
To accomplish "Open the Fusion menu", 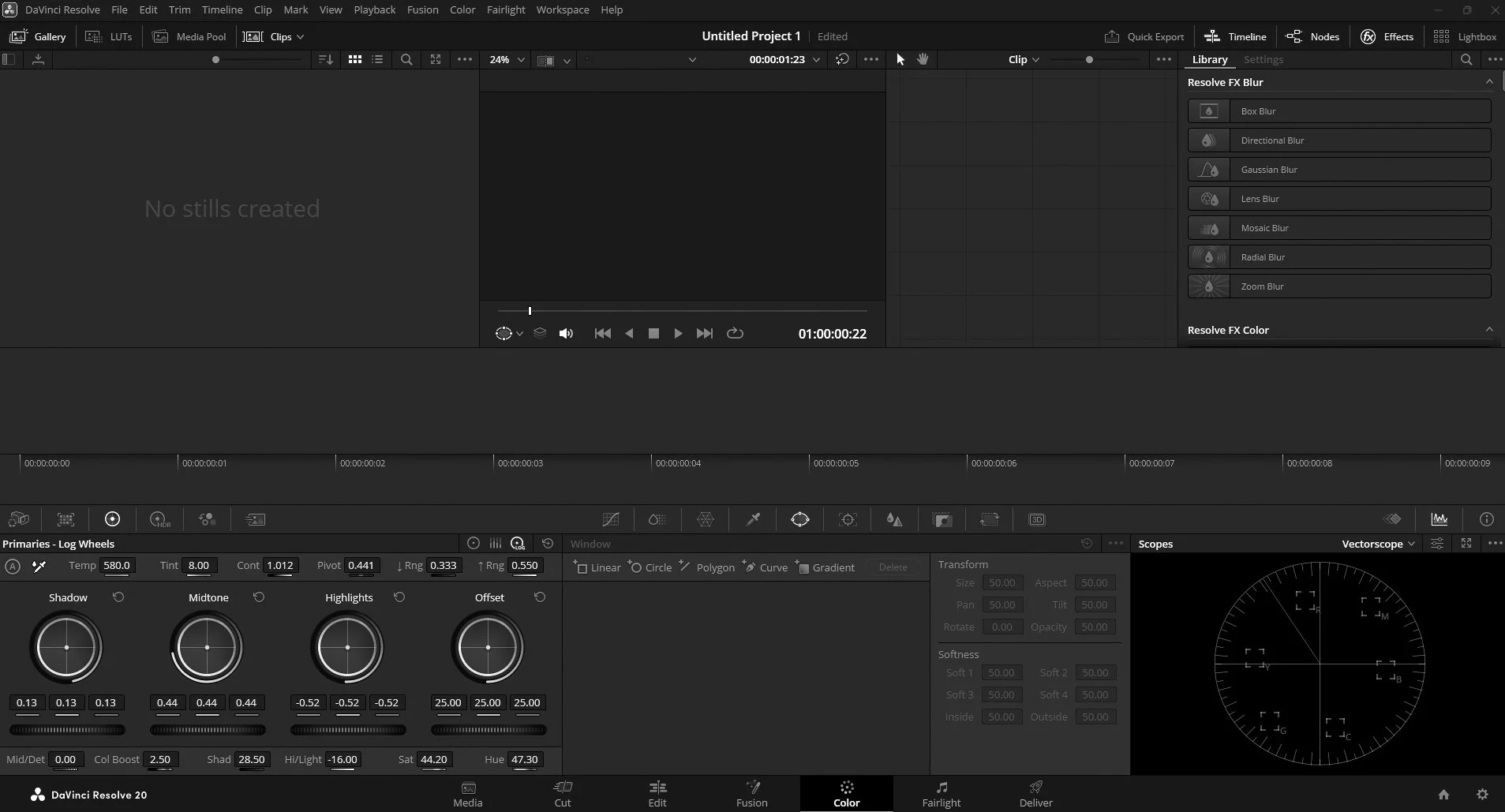I will click(x=423, y=9).
